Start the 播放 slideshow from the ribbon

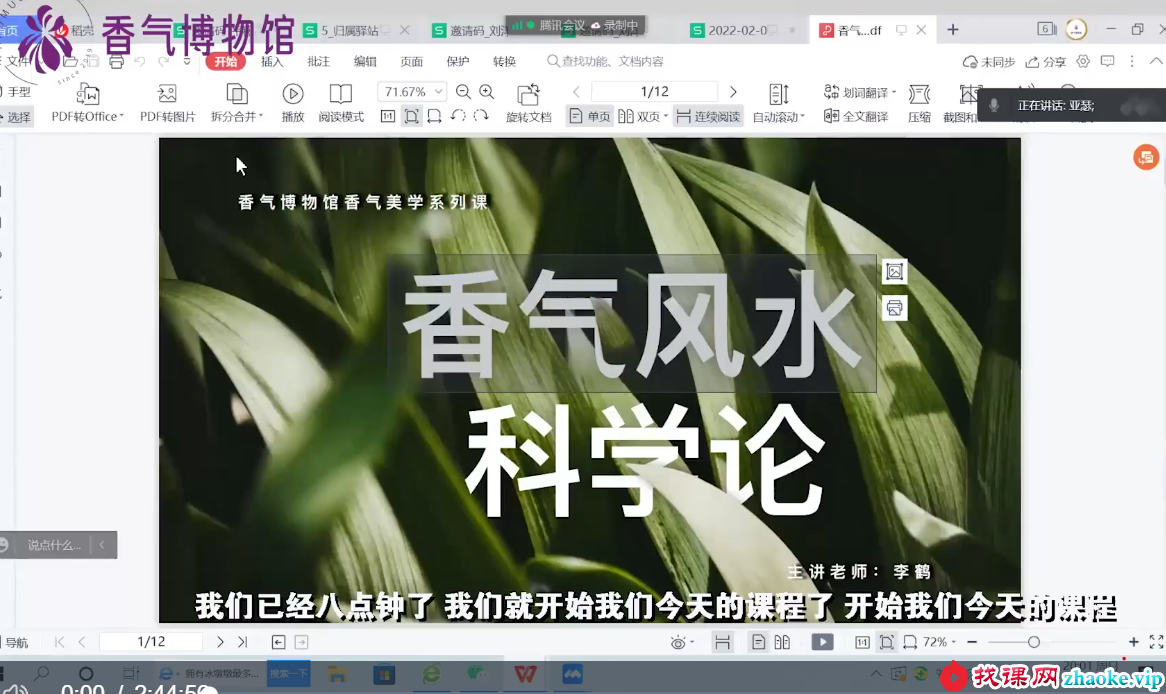coord(293,103)
